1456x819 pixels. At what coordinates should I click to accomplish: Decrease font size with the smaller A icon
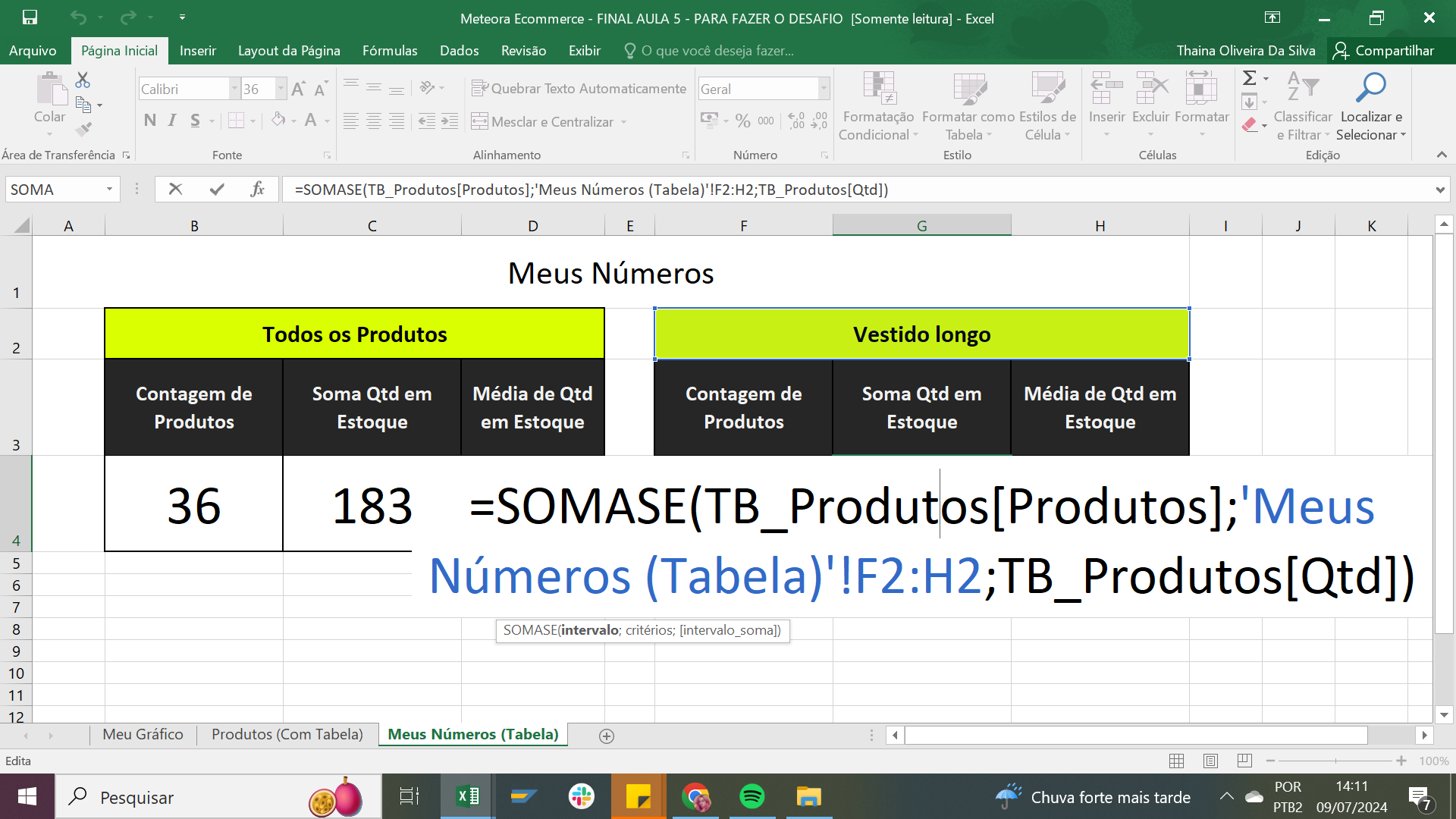coord(321,89)
